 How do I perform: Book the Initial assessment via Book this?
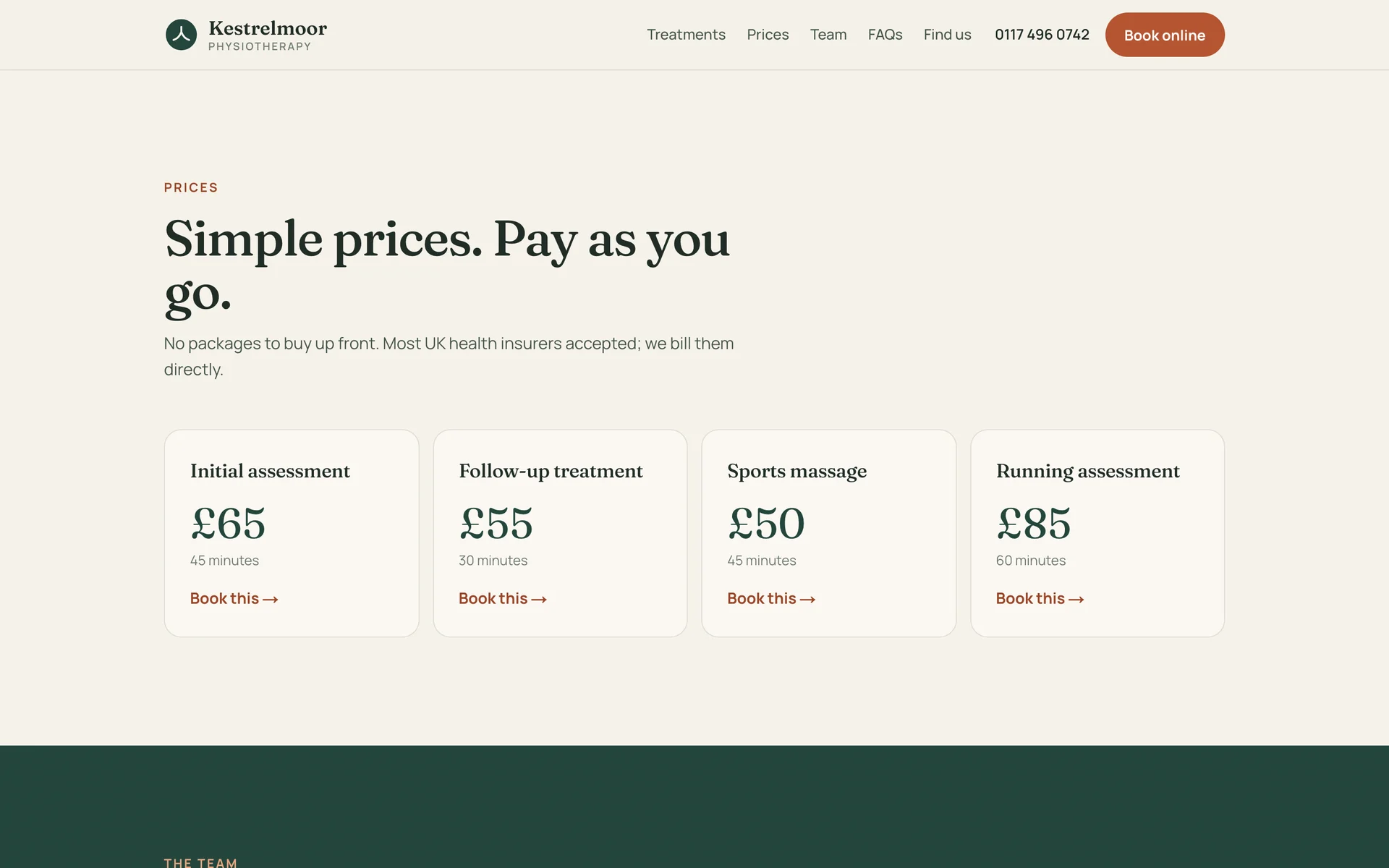(x=234, y=599)
